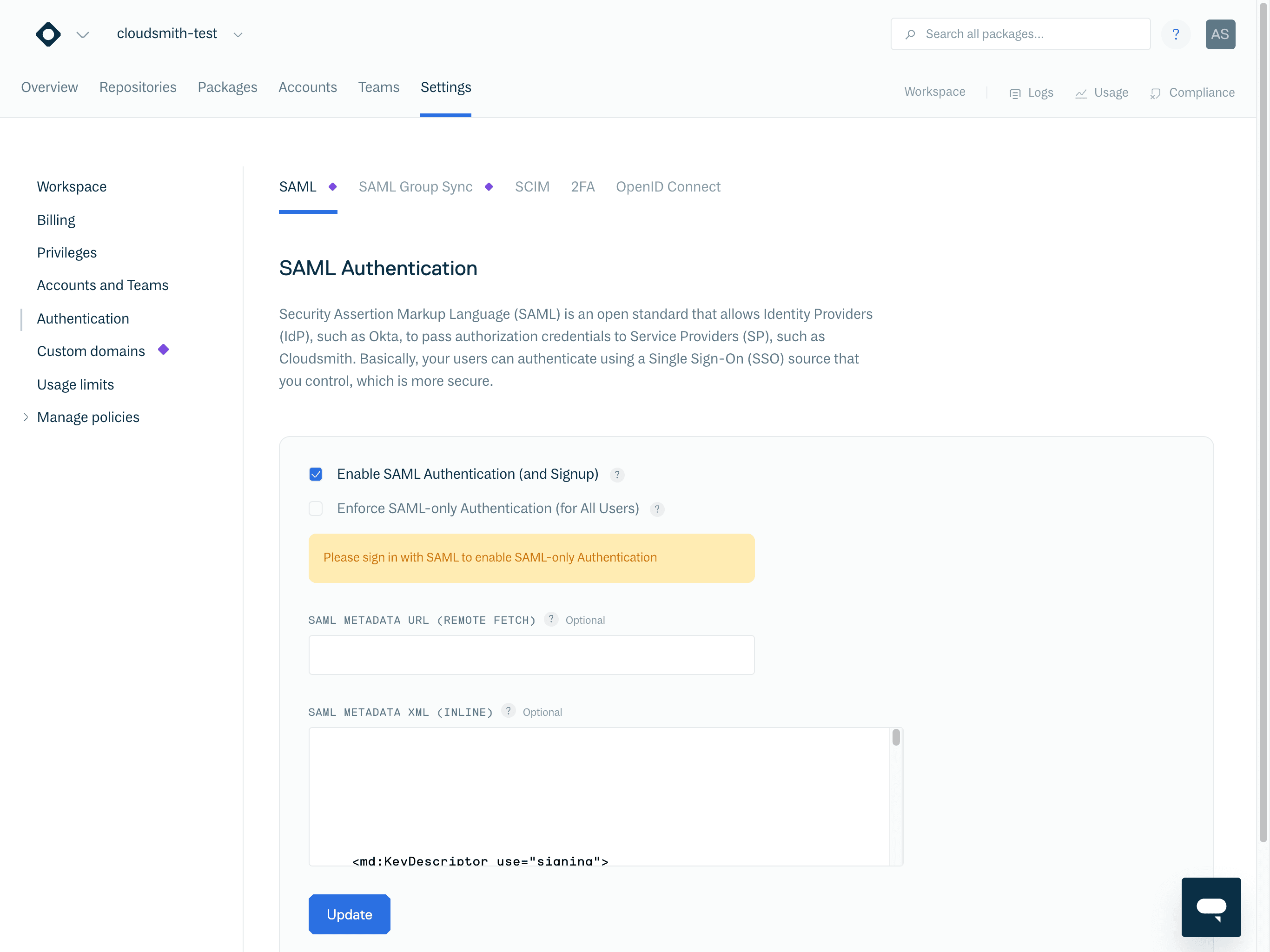The width and height of the screenshot is (1270, 952).
Task: Click help icon next to SAML Metadata URL
Action: click(551, 619)
